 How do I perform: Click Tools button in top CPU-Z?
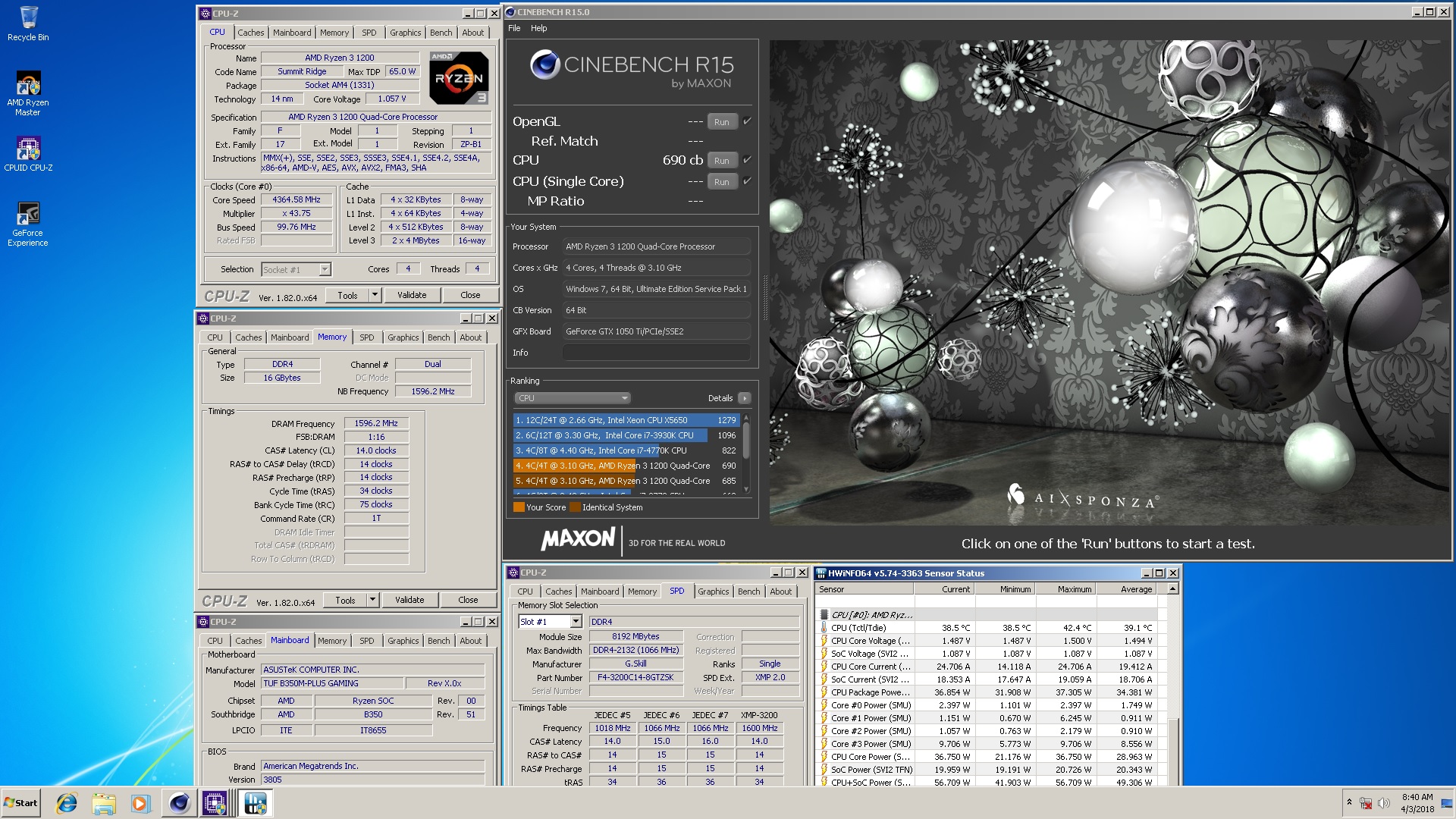(347, 295)
